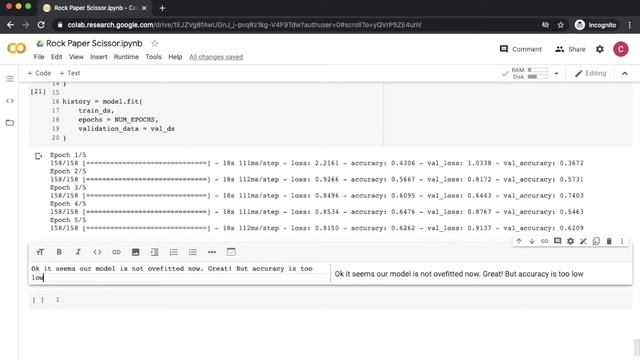Move cell up with arrow icon
Image resolution: width=640 pixels, height=360 pixels.
pyautogui.click(x=519, y=241)
